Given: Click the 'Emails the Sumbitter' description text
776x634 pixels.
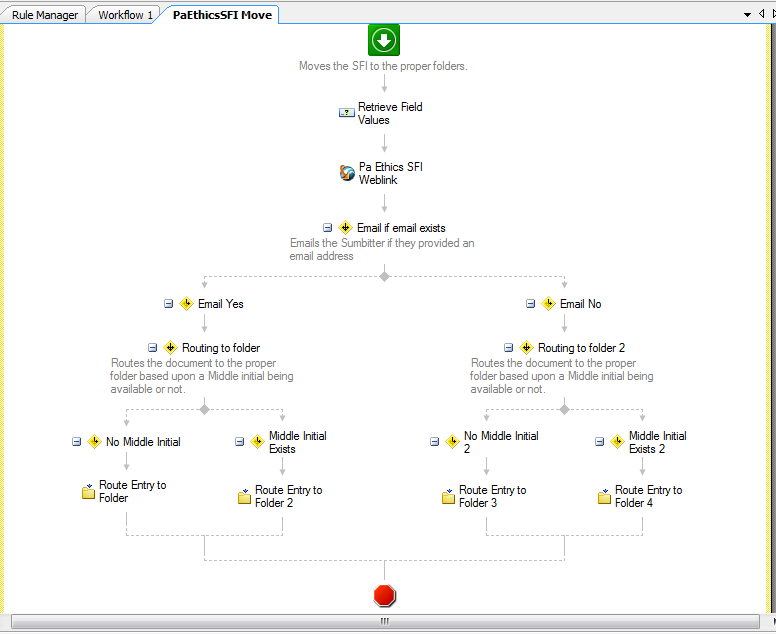Looking at the screenshot, I should (382, 249).
